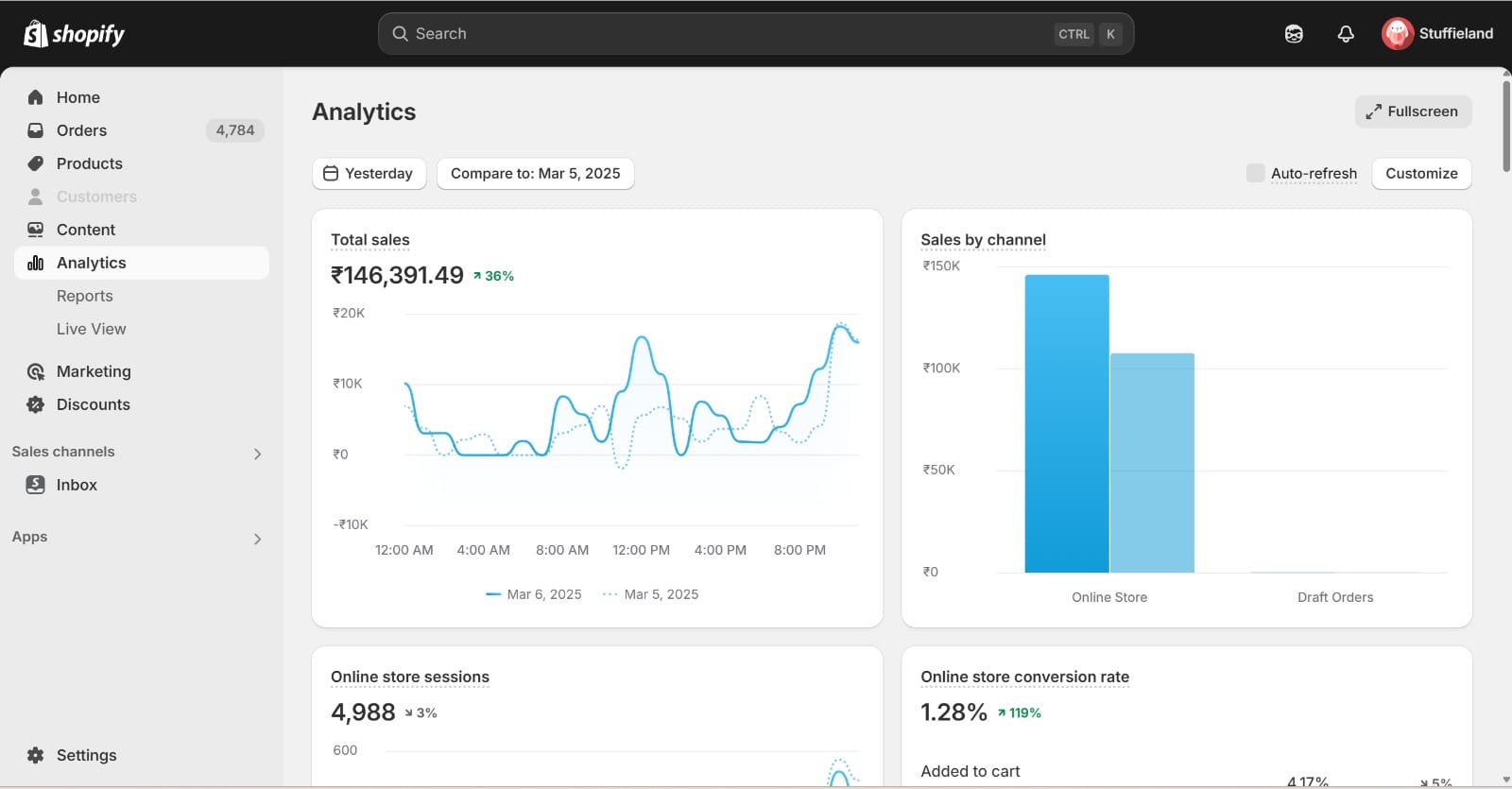
Task: Click the Orders inbox icon
Action: click(x=36, y=130)
